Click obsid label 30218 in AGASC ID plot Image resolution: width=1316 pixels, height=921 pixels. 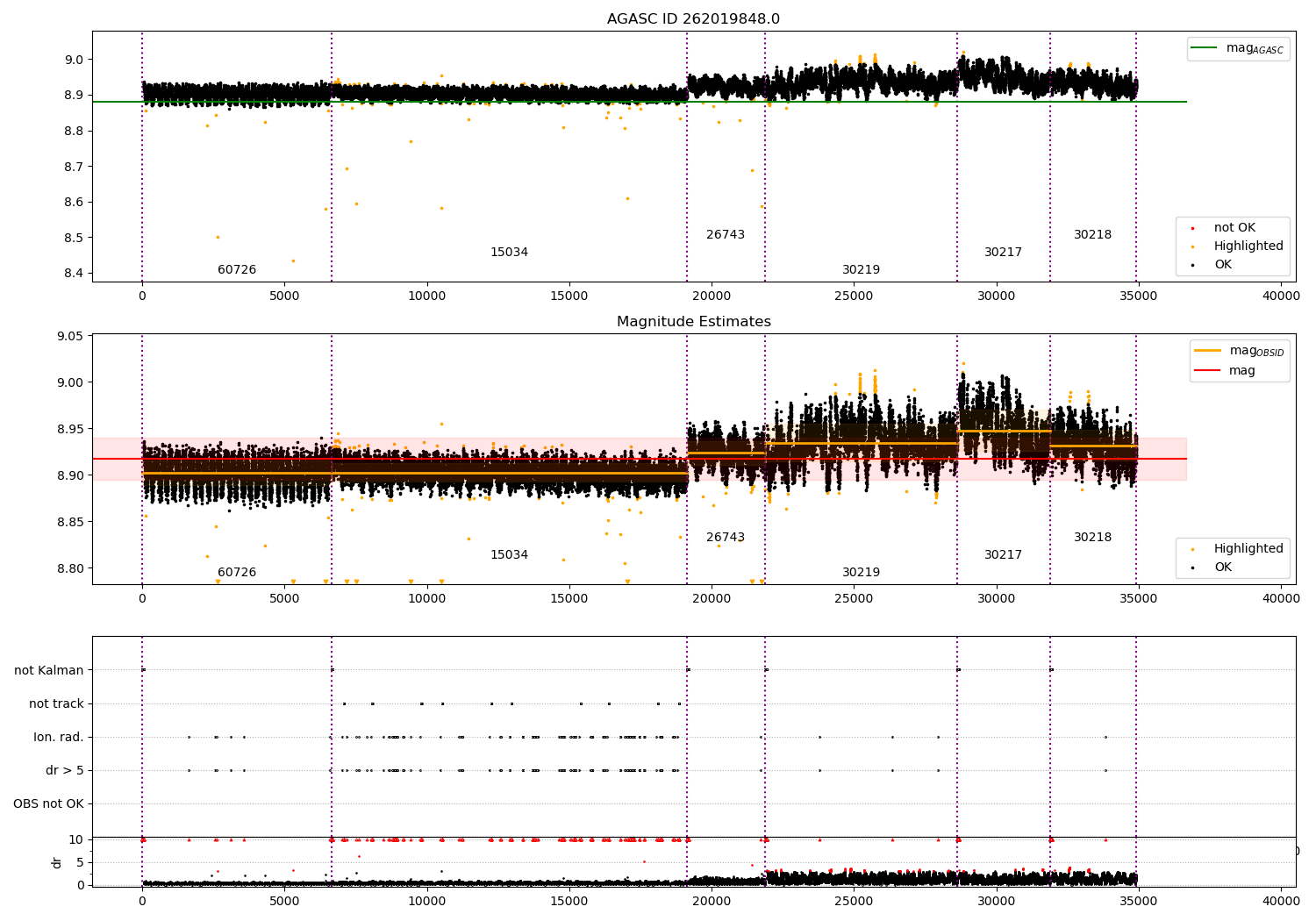tap(1092, 235)
